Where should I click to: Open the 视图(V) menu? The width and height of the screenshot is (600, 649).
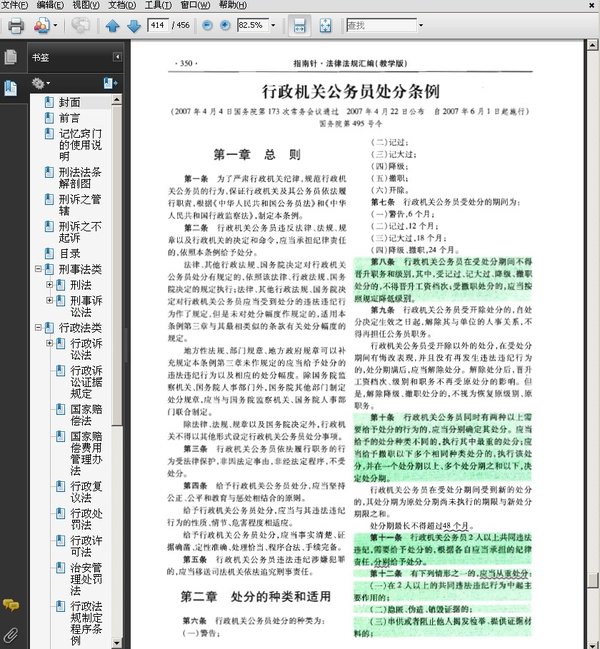click(x=86, y=5)
